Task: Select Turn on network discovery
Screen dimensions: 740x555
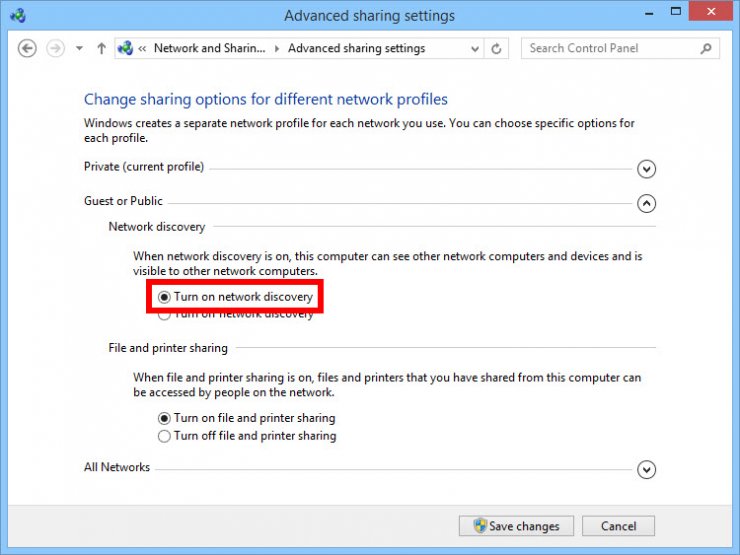Action: pyautogui.click(x=235, y=297)
